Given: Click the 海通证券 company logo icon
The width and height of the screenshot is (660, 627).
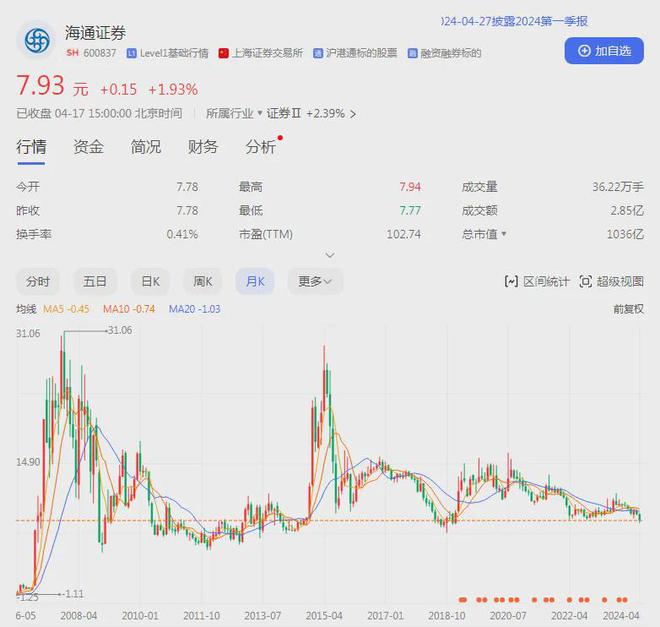Looking at the screenshot, I should pyautogui.click(x=37, y=40).
